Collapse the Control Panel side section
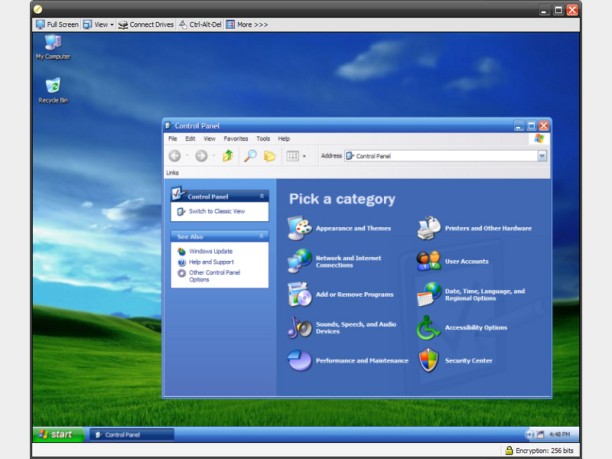The height and width of the screenshot is (459, 612). point(262,196)
